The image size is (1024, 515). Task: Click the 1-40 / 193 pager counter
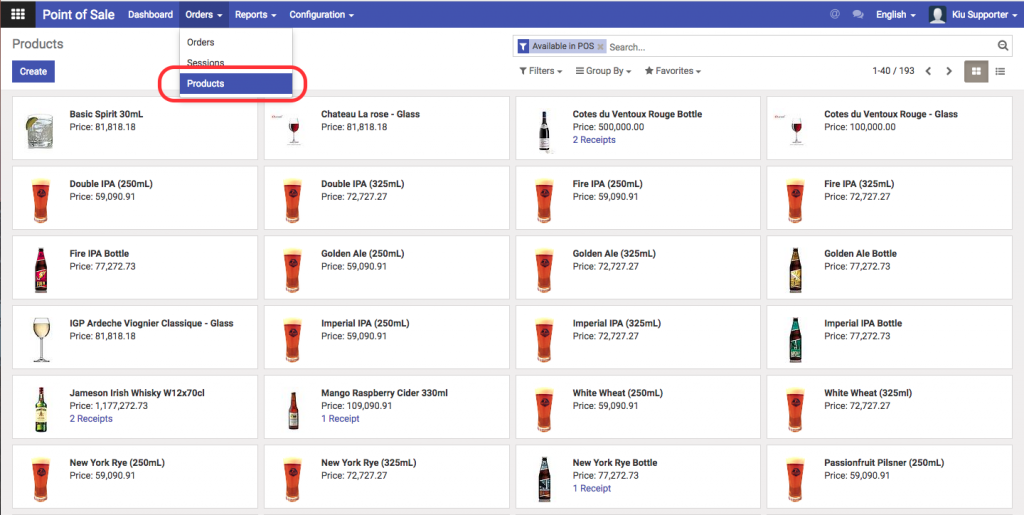point(893,71)
